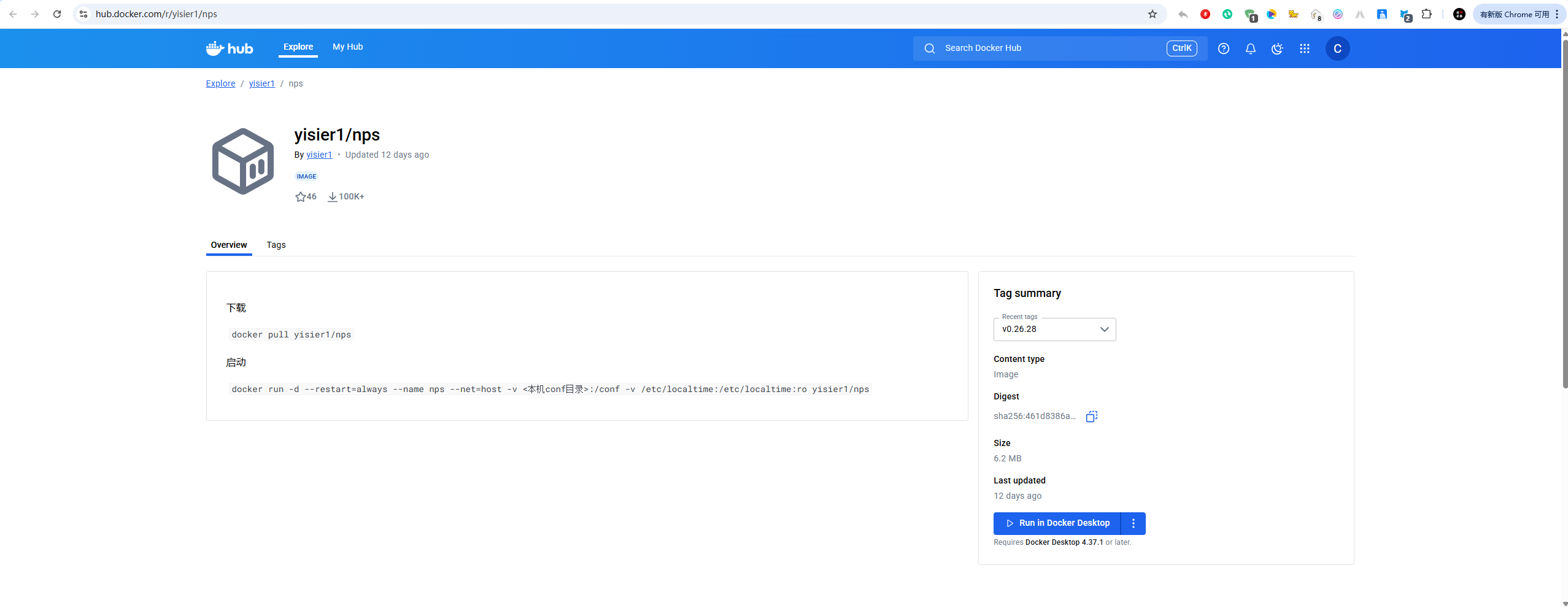Open the yisier1 publisher link
This screenshot has width=1568, height=608.
319,155
